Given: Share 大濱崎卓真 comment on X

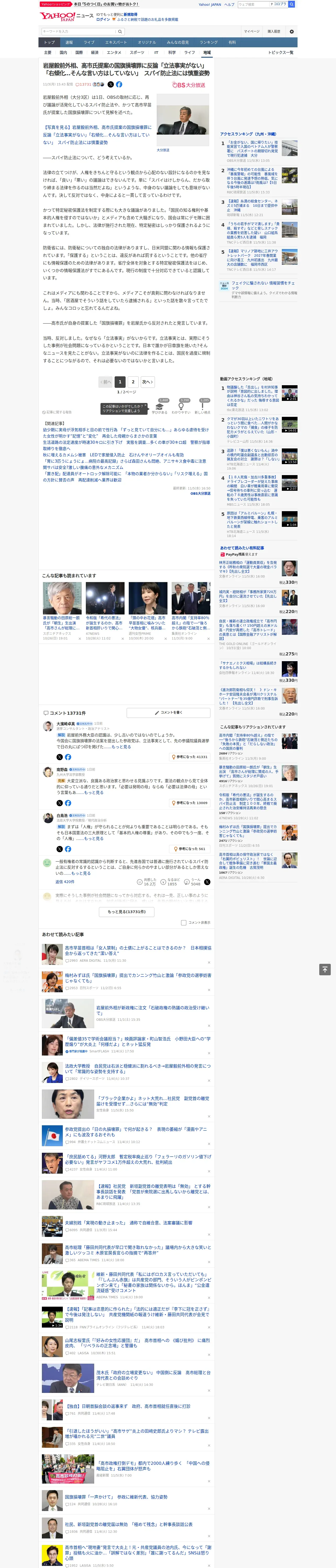Looking at the screenshot, I should tap(59, 757).
